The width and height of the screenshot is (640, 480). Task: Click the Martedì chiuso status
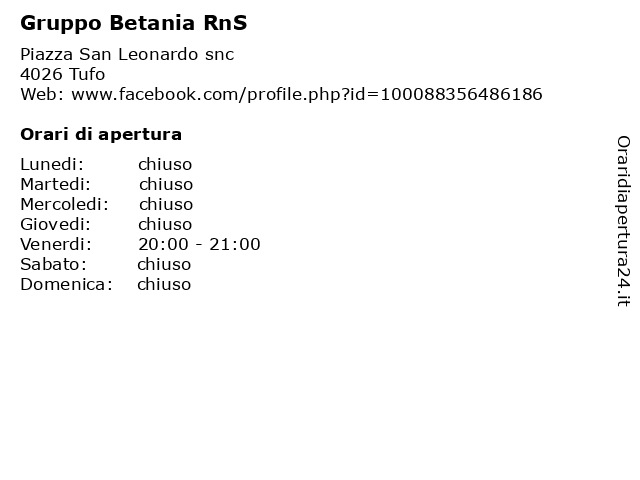(x=166, y=184)
